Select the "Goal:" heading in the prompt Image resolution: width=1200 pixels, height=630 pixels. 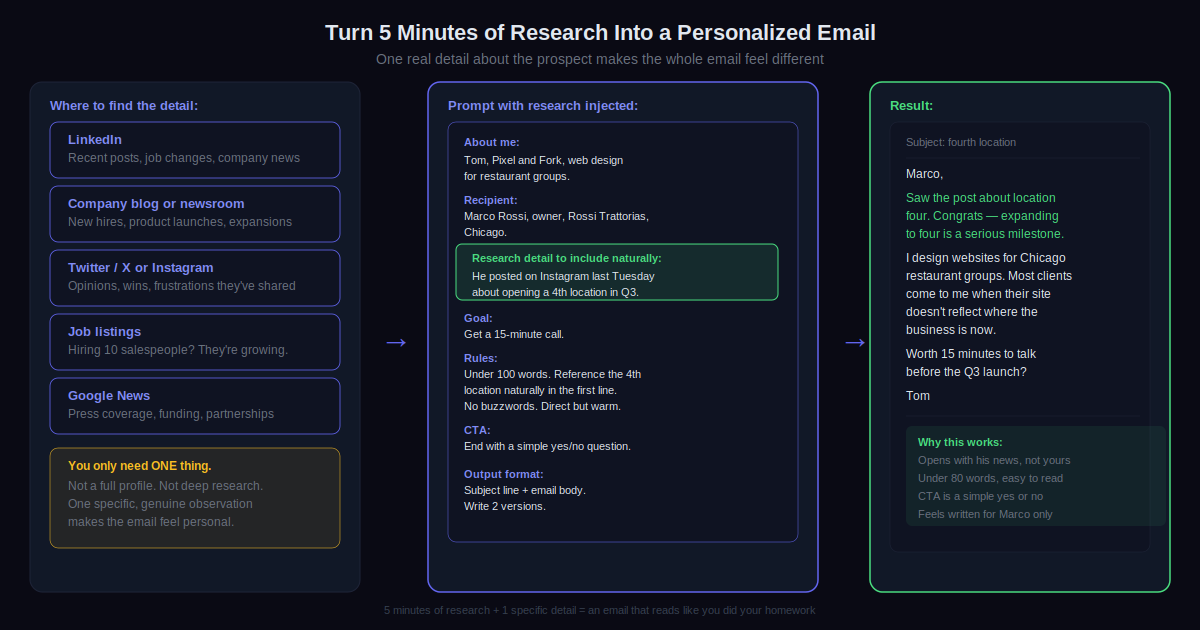(478, 318)
